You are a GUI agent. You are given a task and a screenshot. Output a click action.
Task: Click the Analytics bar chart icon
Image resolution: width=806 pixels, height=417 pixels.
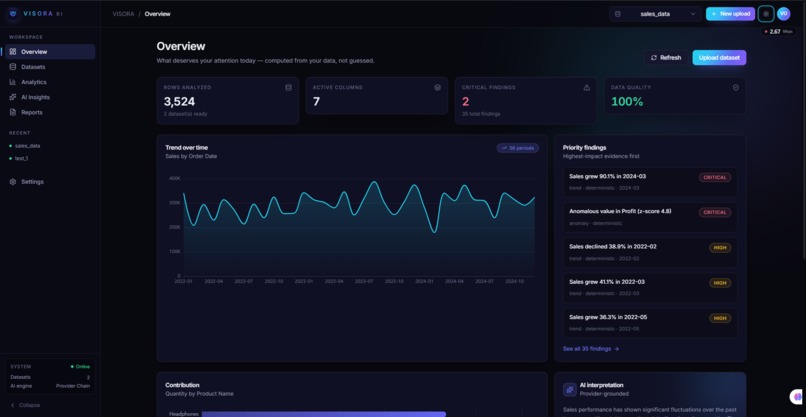[13, 82]
